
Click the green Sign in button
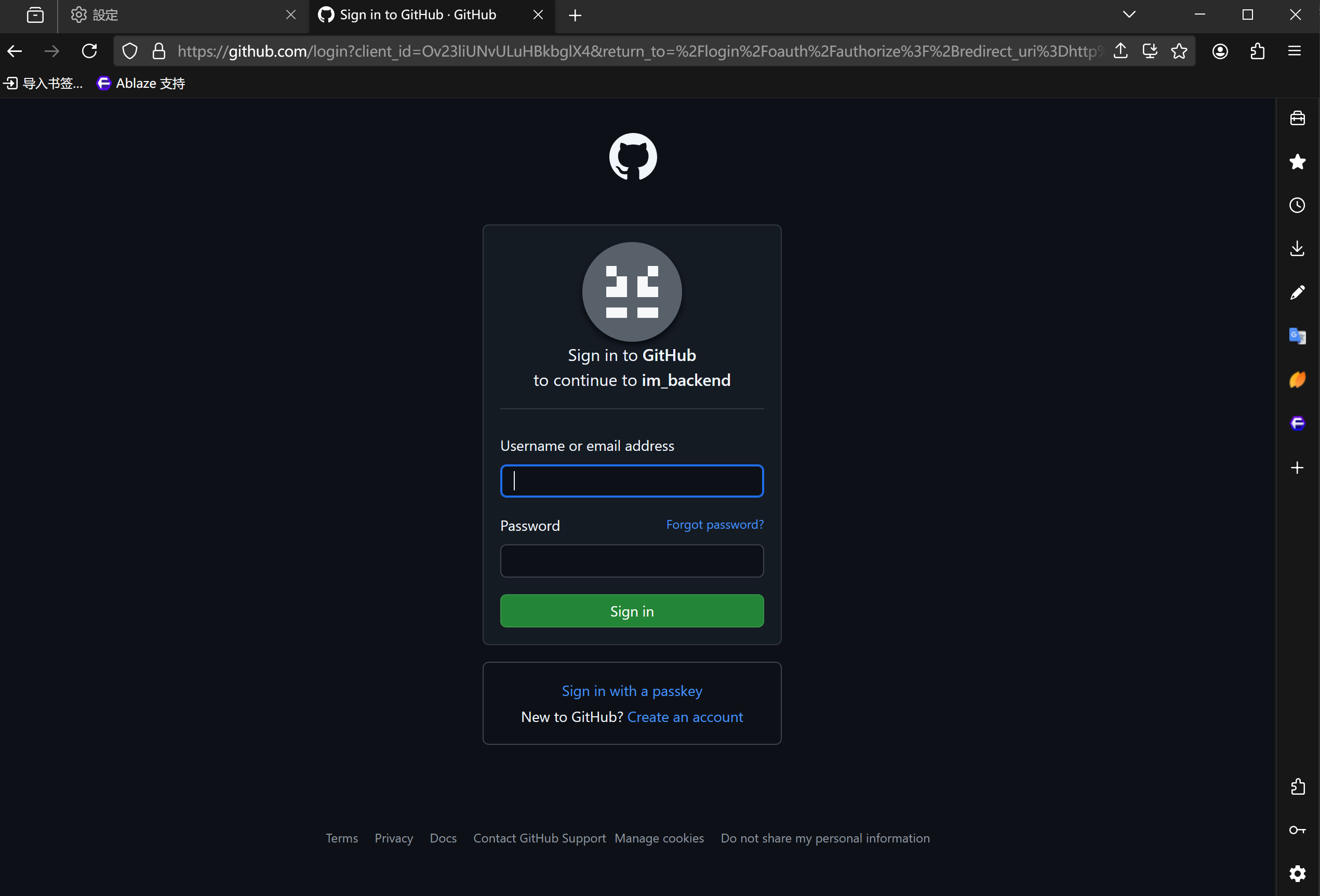tap(632, 611)
